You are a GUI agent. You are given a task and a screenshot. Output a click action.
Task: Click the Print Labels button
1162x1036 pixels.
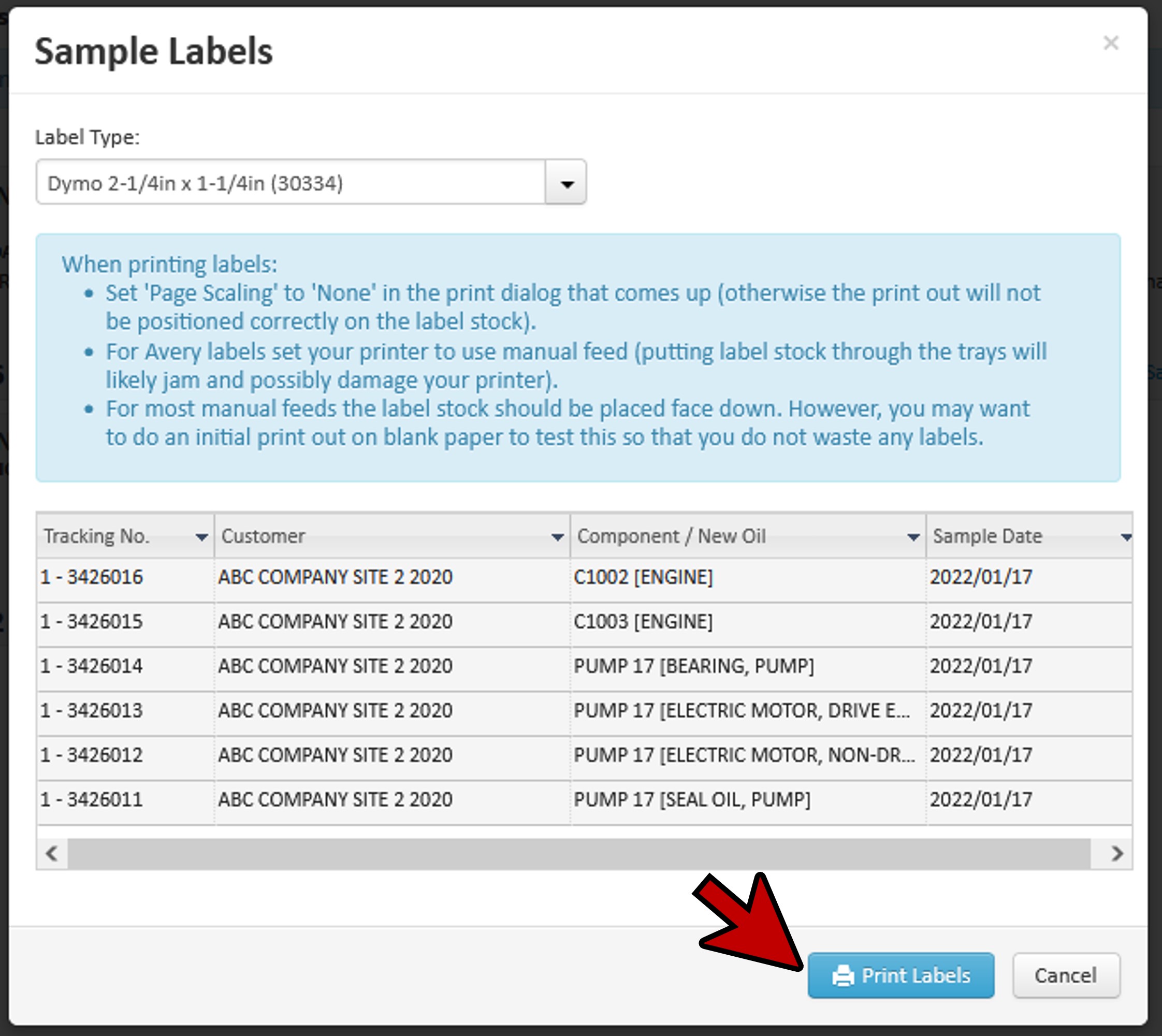click(x=900, y=975)
